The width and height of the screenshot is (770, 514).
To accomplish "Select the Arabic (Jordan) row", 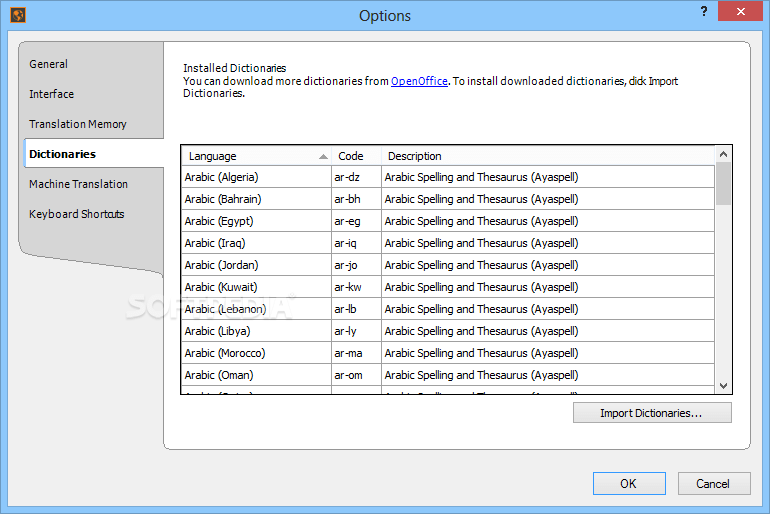I will pyautogui.click(x=448, y=265).
